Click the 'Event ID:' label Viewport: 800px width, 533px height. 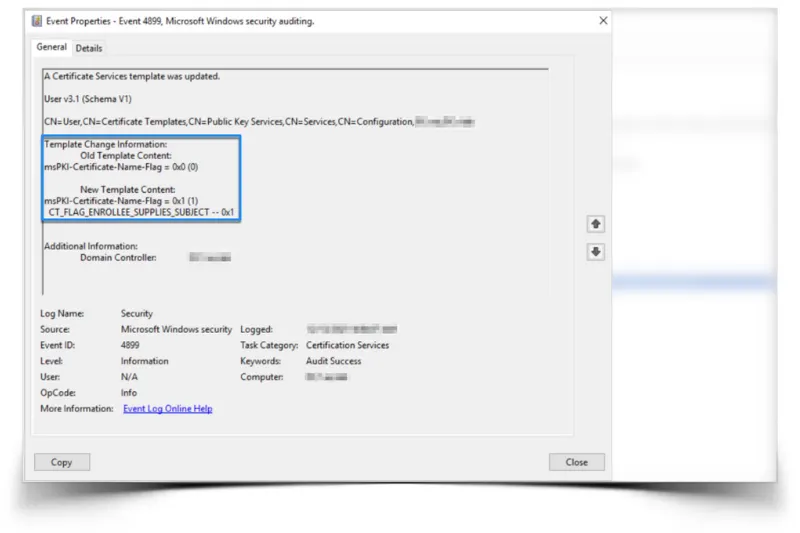(57, 345)
